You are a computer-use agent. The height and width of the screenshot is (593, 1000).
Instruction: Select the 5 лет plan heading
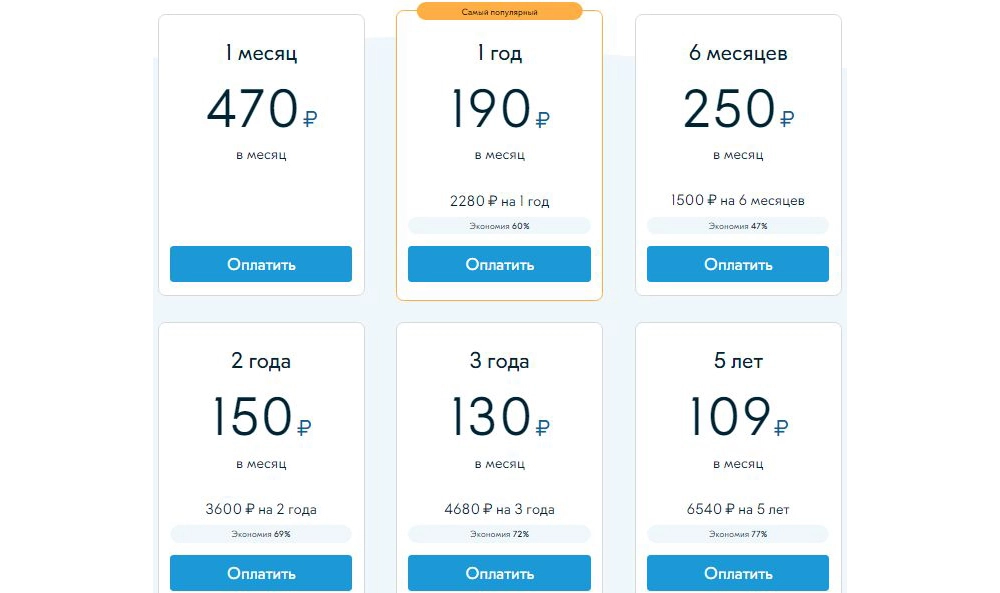738,361
